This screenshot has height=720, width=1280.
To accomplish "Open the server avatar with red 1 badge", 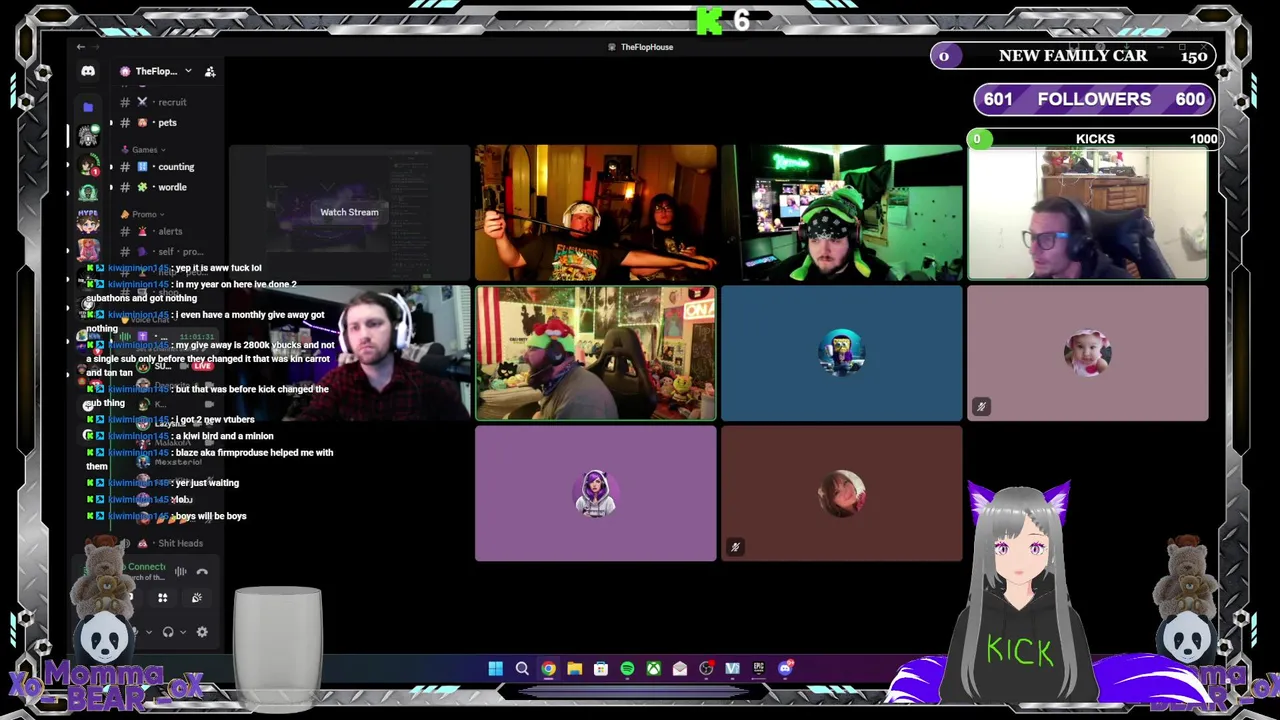I will point(88,164).
